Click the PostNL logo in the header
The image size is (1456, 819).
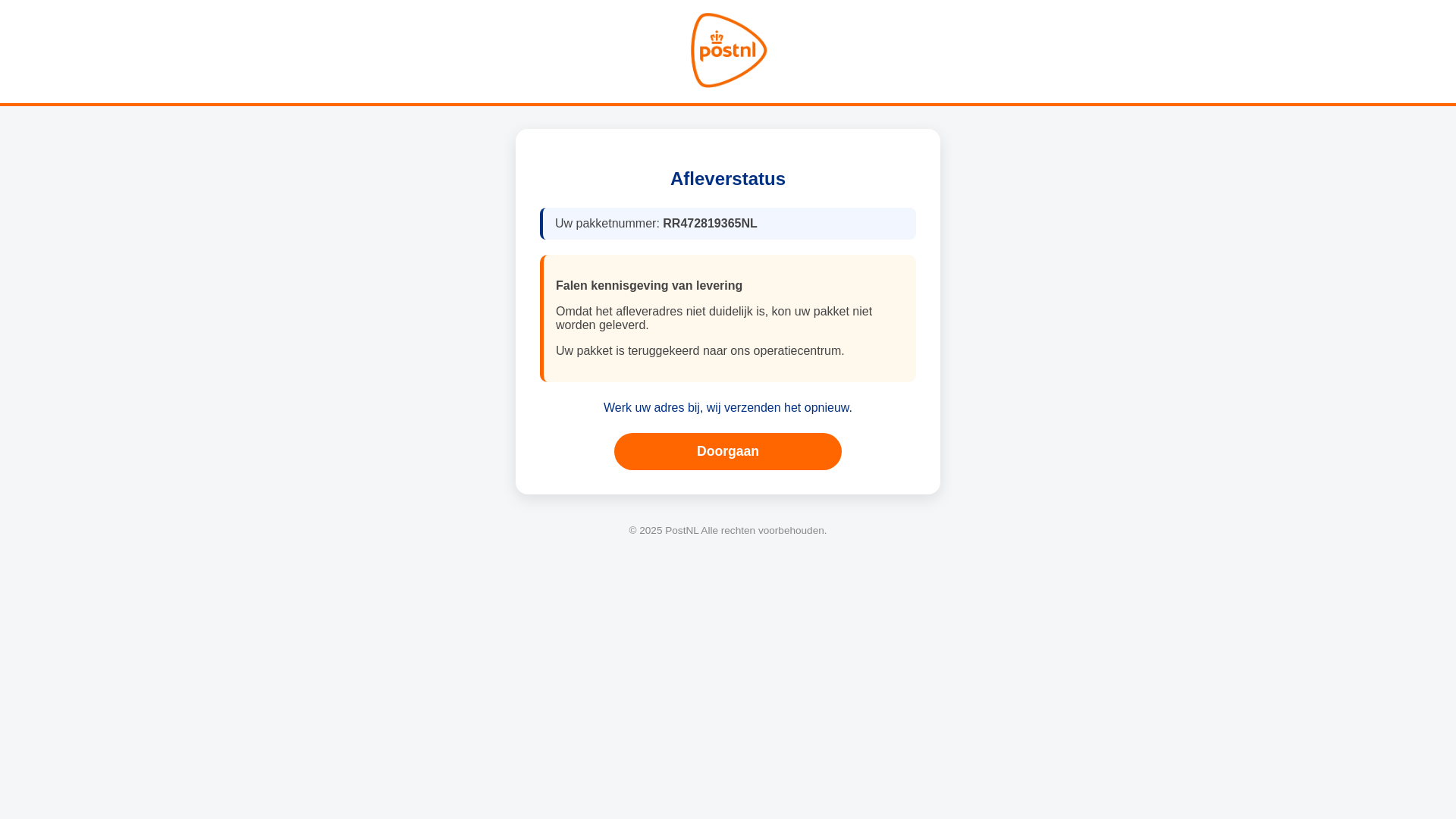(729, 50)
